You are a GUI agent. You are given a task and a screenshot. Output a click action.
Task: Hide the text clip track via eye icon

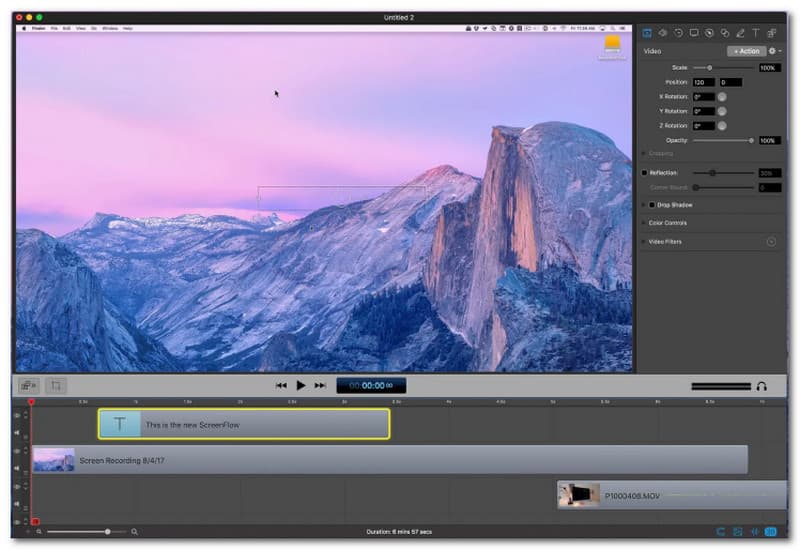(x=16, y=417)
